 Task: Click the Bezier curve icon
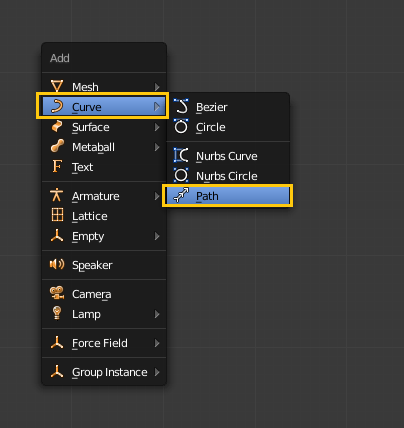coord(181,106)
